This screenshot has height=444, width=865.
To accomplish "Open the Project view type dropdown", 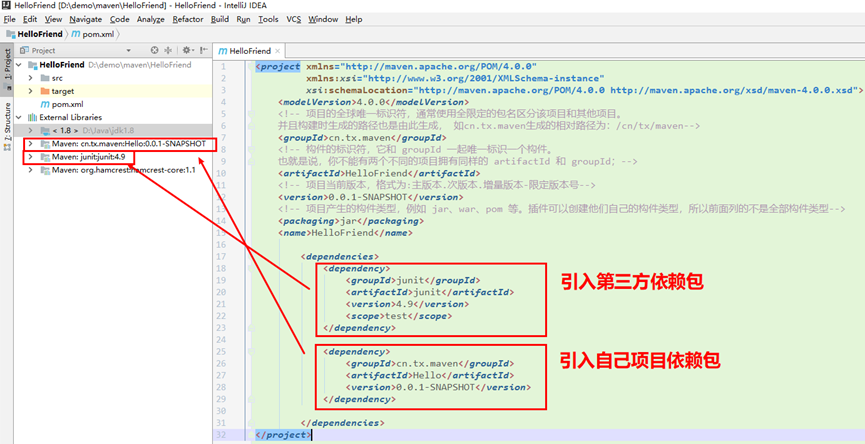I will (x=129, y=50).
